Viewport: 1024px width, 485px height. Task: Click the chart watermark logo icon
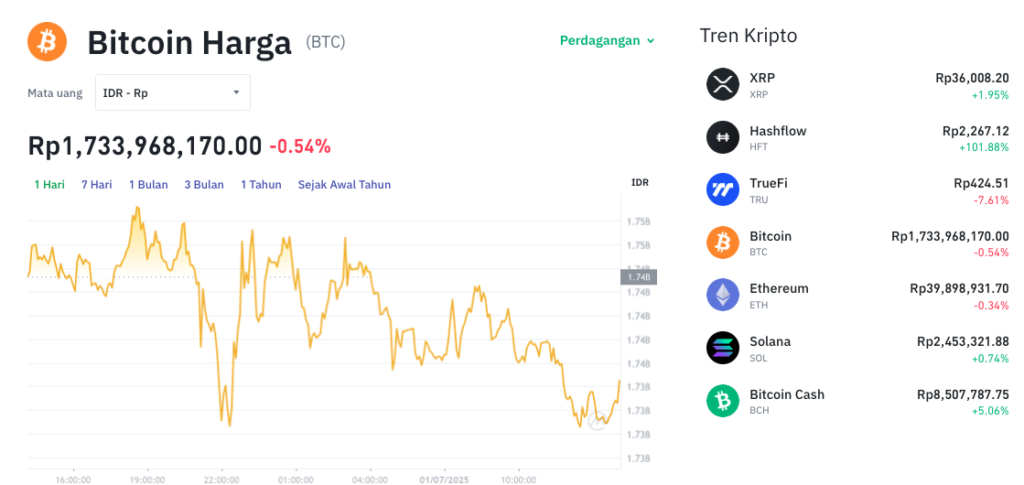point(597,422)
